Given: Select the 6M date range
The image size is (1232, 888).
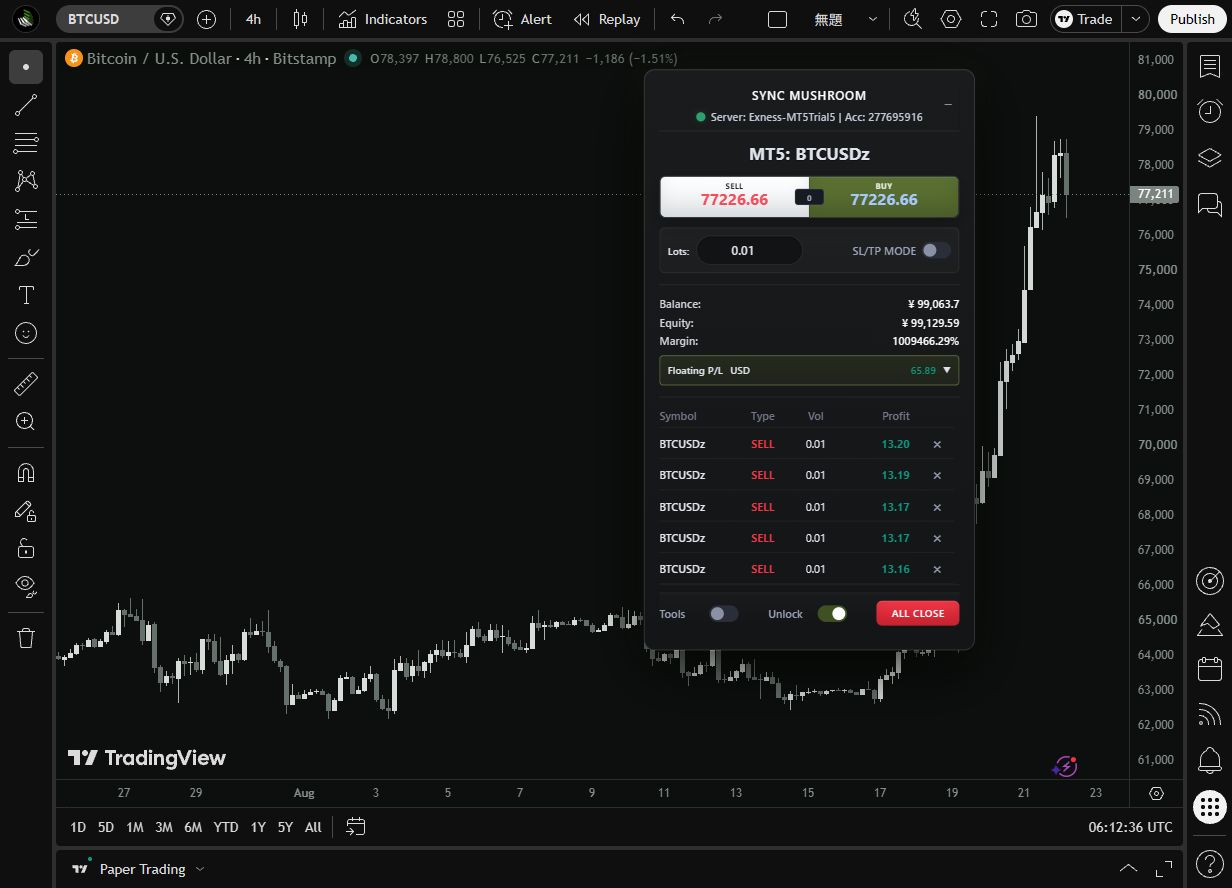Looking at the screenshot, I should coord(193,827).
